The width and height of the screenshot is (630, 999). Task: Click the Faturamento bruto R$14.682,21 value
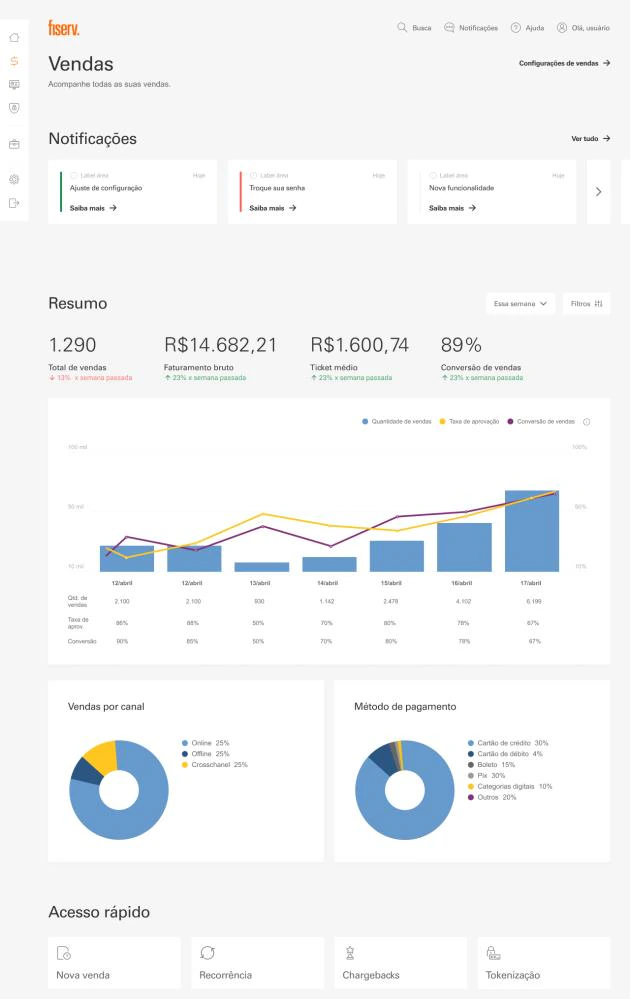(x=220, y=345)
